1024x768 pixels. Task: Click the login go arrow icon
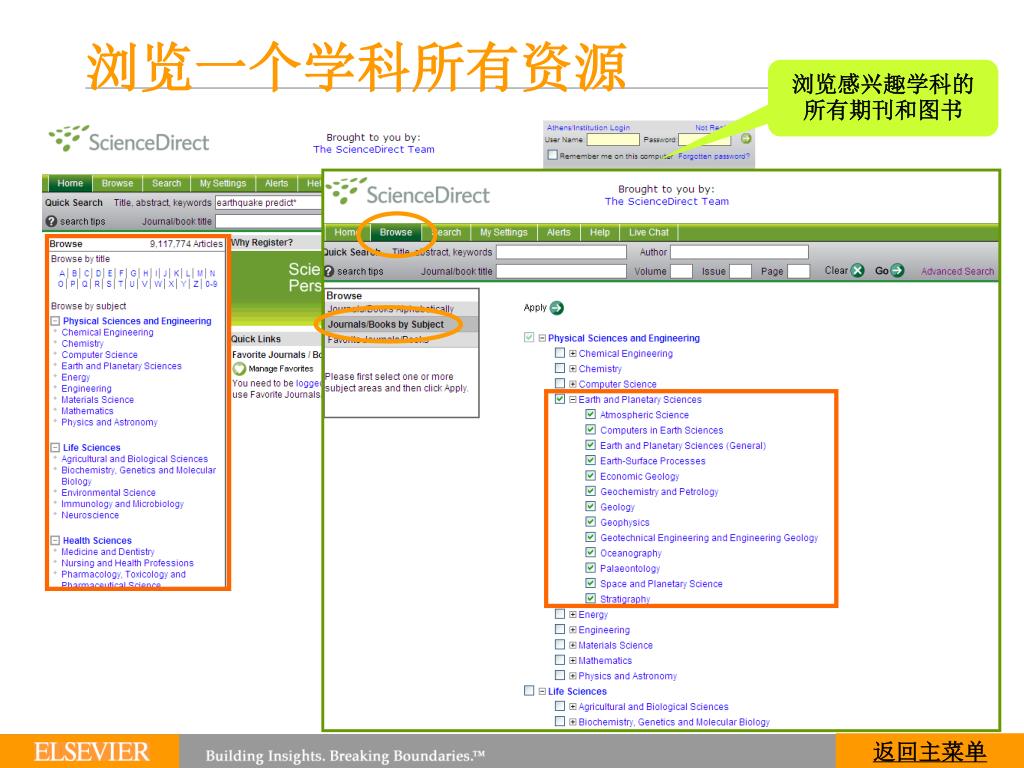coord(746,139)
